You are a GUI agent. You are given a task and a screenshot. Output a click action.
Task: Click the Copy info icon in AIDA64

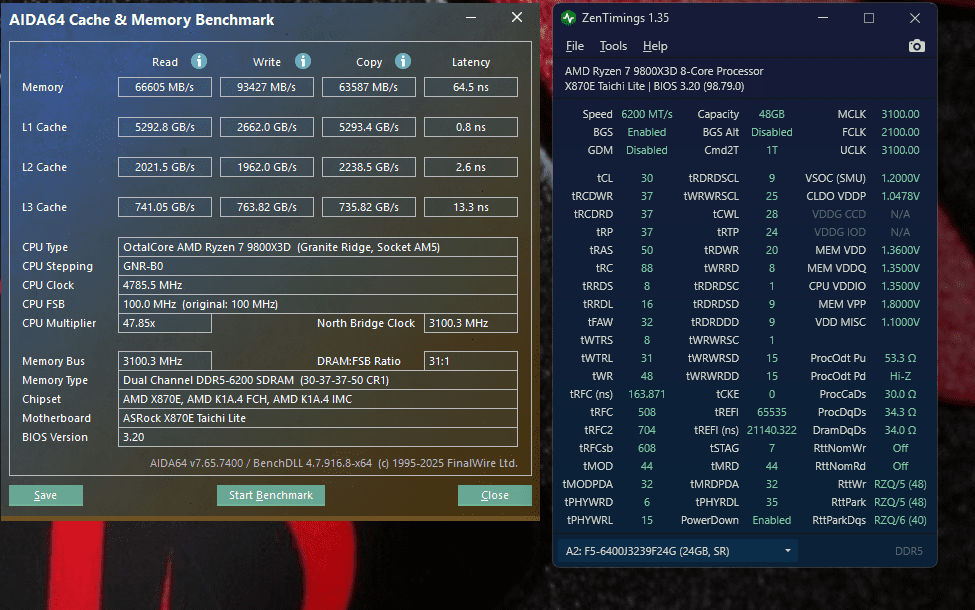(403, 61)
